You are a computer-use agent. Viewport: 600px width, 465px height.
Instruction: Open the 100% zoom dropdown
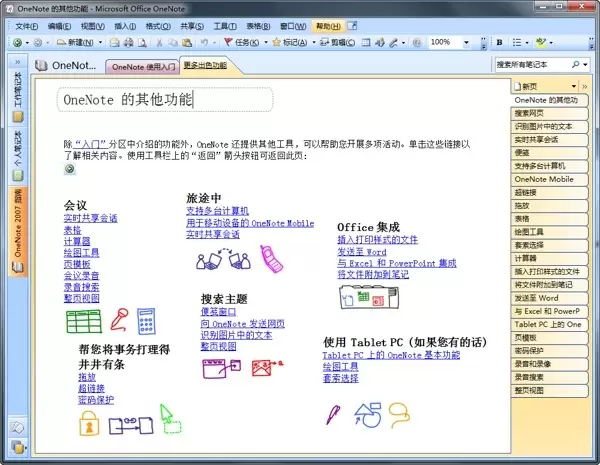[x=466, y=42]
